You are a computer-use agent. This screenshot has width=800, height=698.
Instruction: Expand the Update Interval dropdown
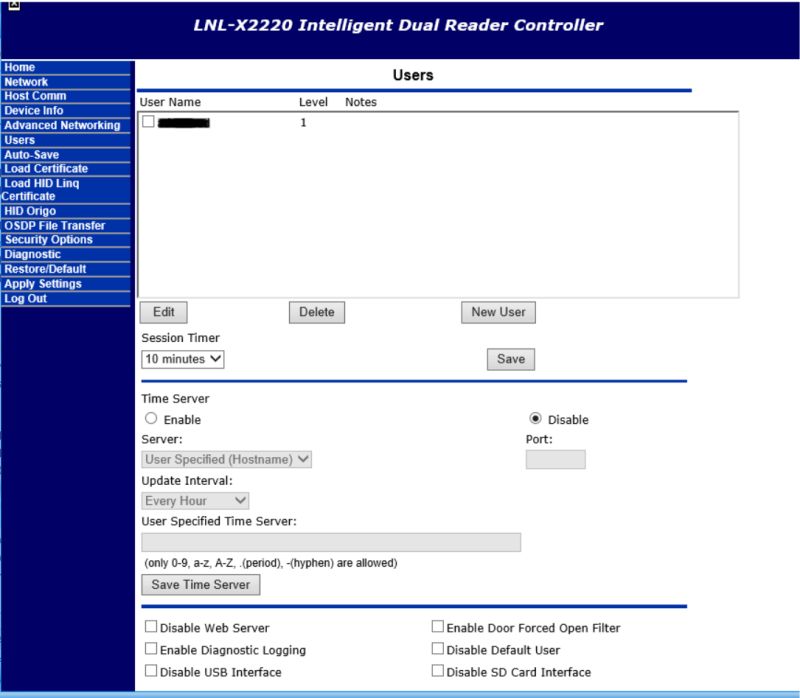[193, 500]
